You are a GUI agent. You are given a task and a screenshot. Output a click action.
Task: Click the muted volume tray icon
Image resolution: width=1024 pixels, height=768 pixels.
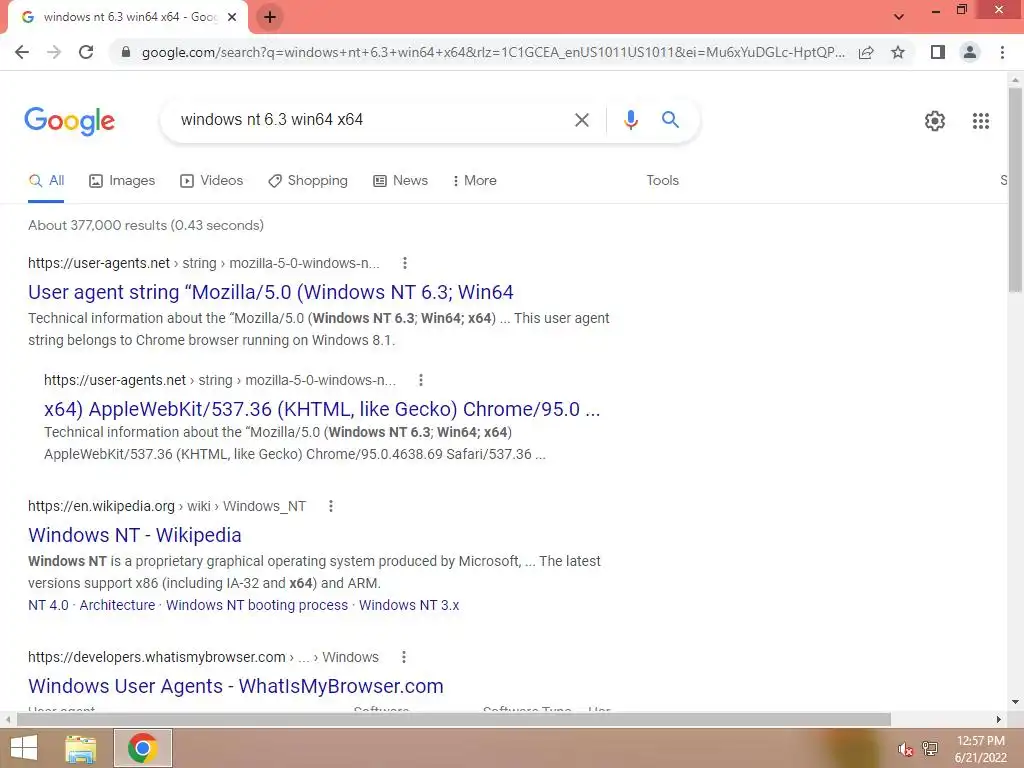click(x=905, y=749)
